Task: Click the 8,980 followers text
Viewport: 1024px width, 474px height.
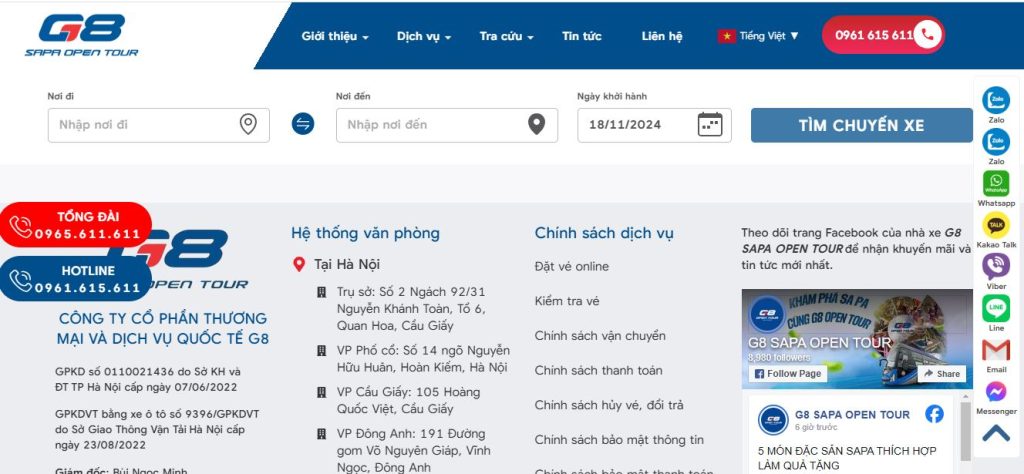Action: tap(779, 357)
